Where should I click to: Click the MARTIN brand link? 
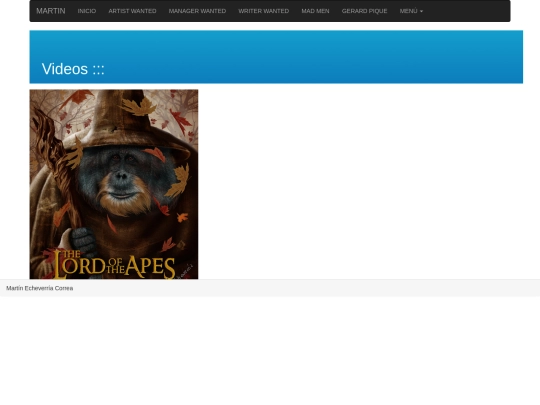click(x=51, y=11)
